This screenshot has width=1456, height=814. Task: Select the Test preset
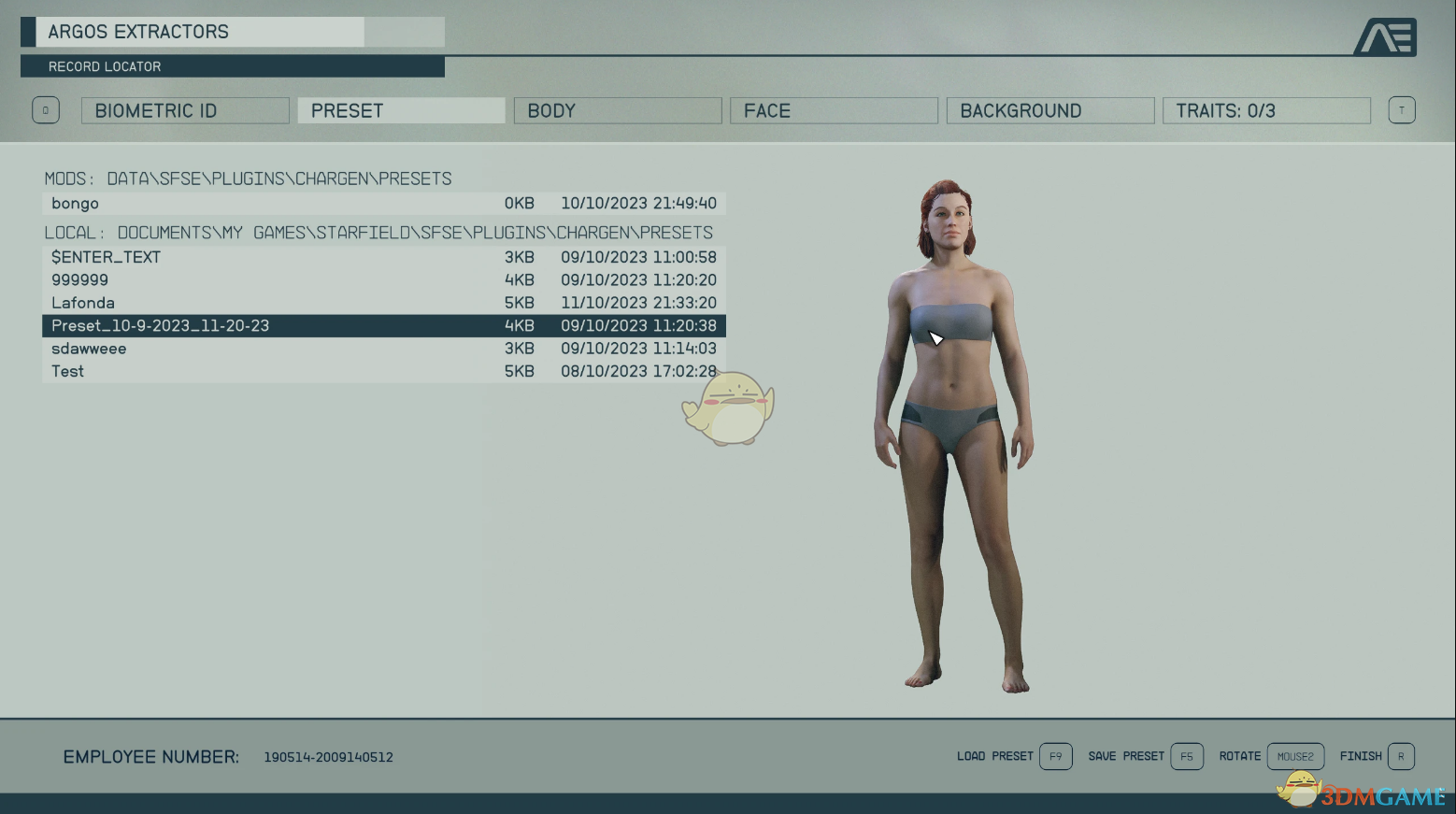point(384,371)
